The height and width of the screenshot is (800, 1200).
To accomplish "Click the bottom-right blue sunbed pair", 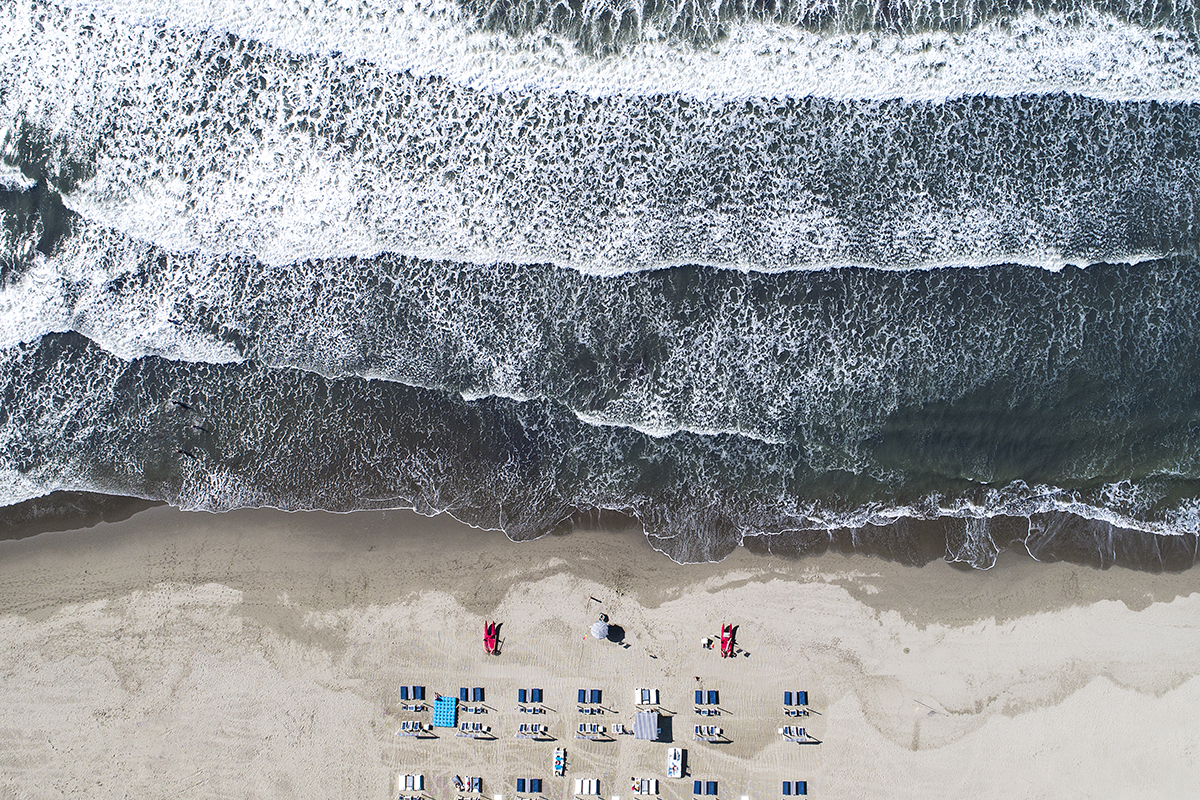I will 794,788.
